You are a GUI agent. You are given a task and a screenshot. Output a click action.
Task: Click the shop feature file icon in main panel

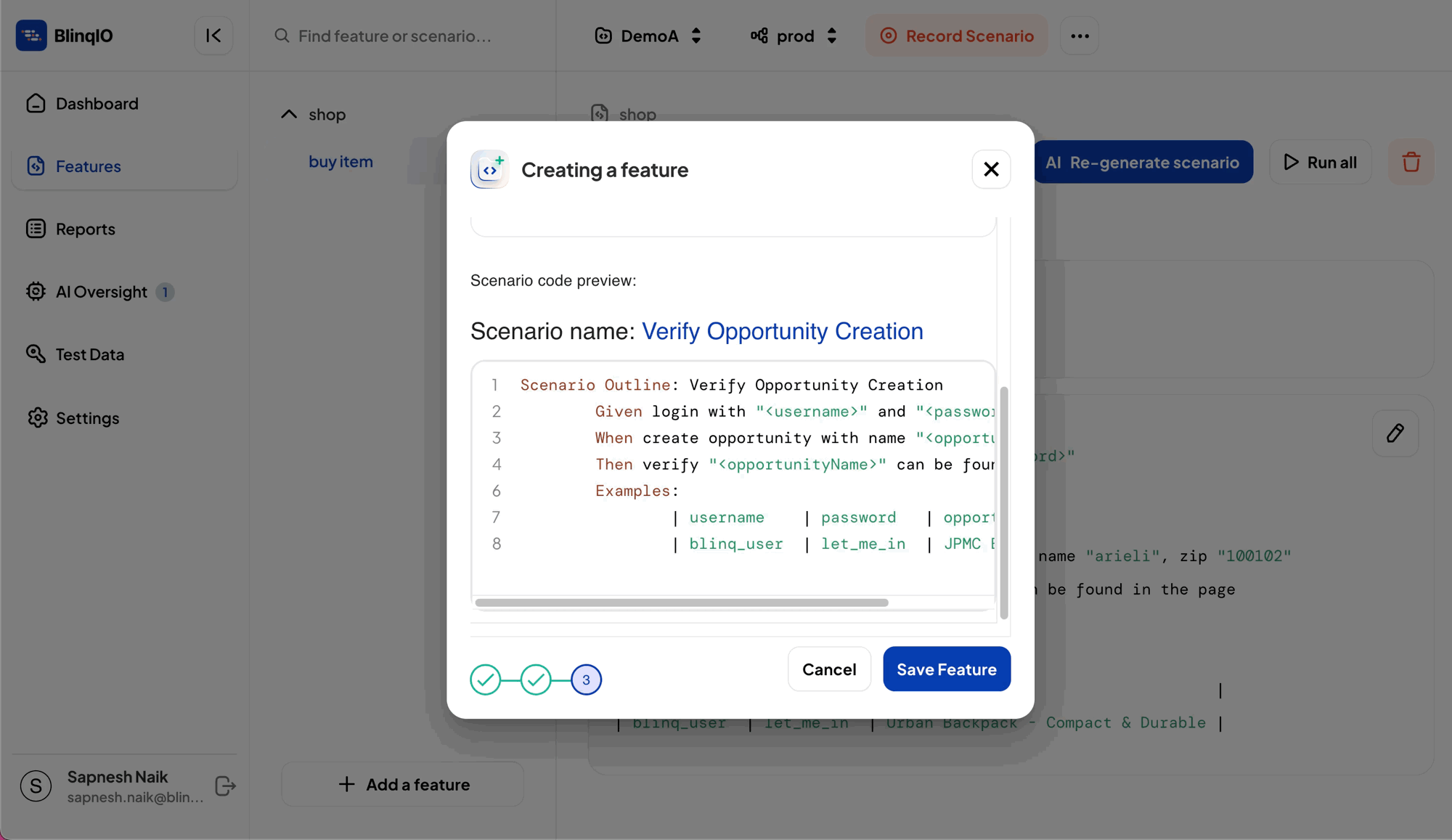[600, 114]
